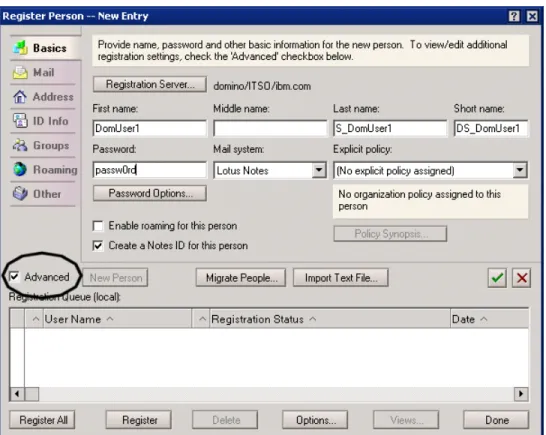Click the Import Text File button
This screenshot has width=546, height=435.
click(341, 278)
